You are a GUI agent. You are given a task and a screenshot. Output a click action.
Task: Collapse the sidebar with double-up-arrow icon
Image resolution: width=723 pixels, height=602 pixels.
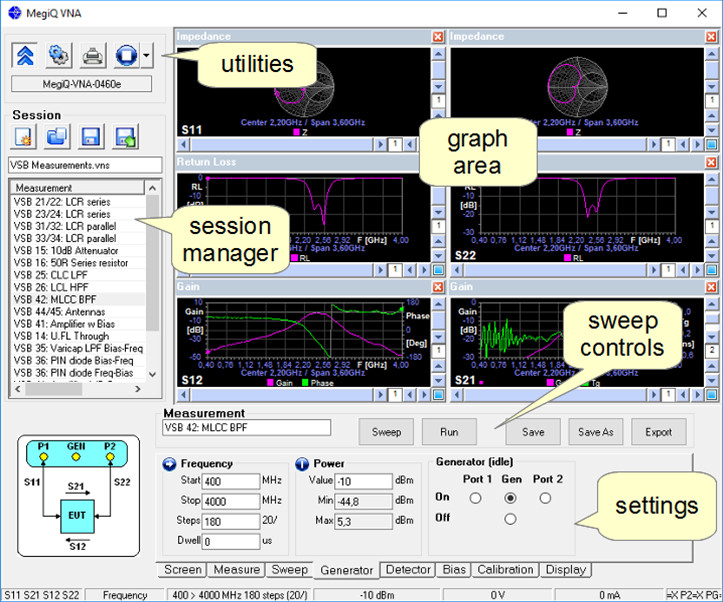(x=25, y=55)
